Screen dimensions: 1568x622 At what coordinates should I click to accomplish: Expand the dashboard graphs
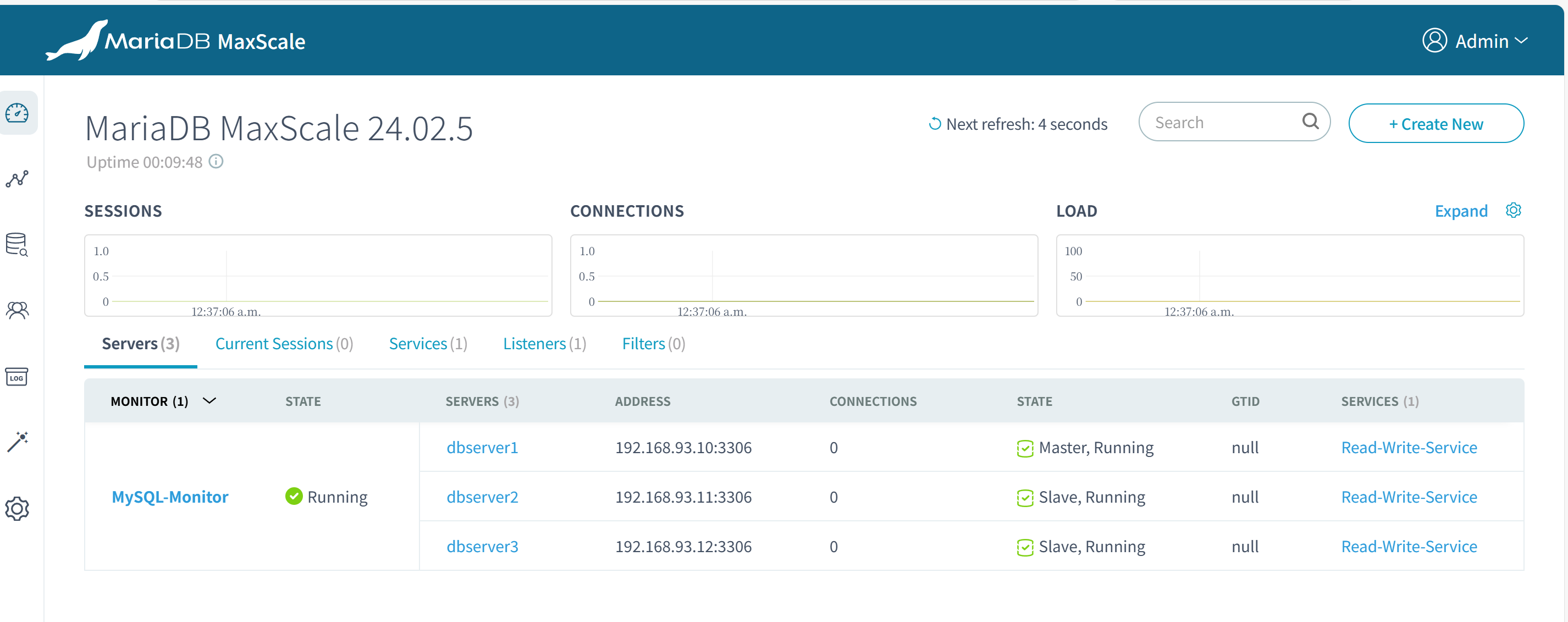pos(1461,211)
